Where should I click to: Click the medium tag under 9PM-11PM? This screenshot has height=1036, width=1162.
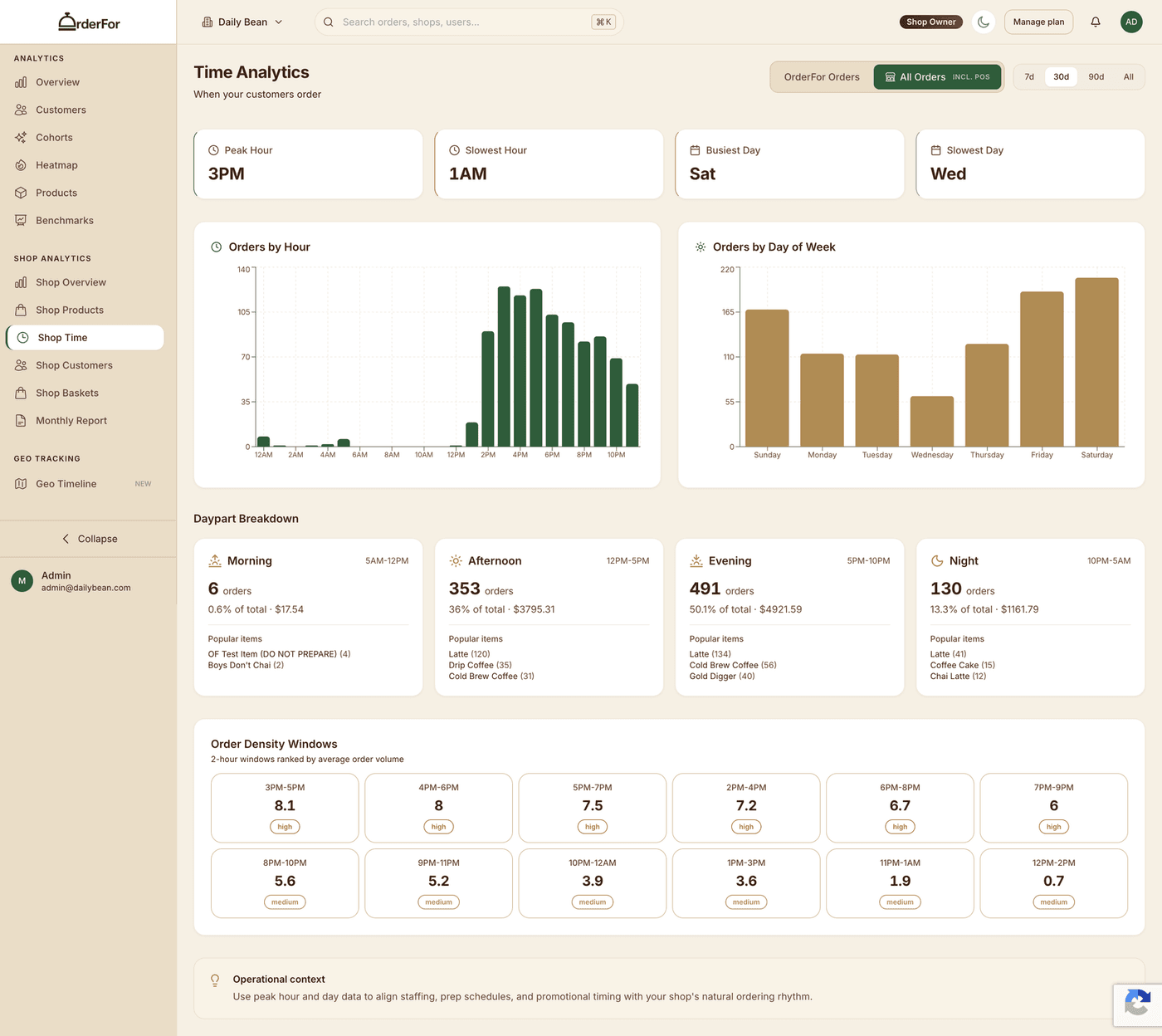(438, 902)
